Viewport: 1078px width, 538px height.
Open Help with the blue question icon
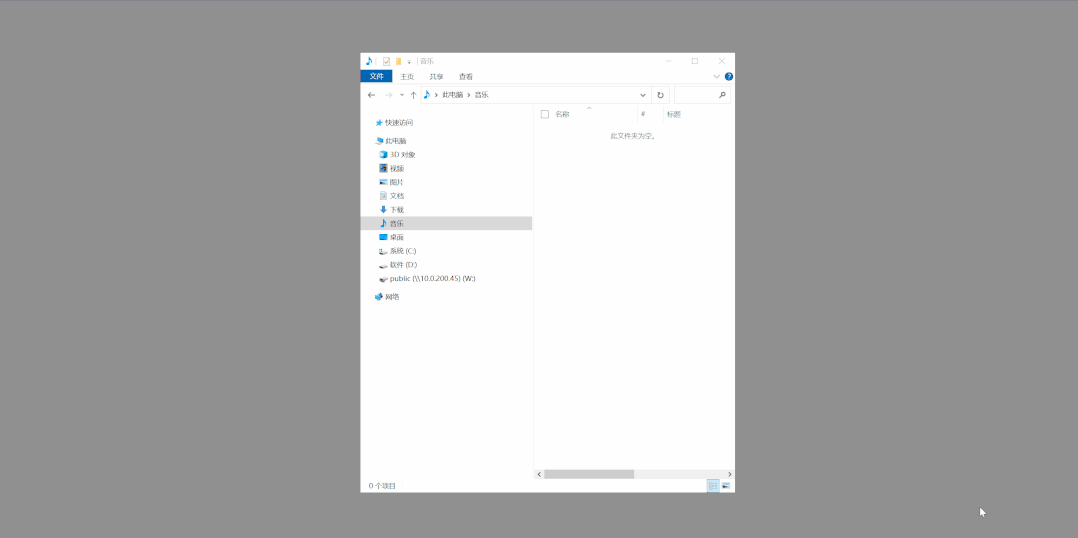729,76
